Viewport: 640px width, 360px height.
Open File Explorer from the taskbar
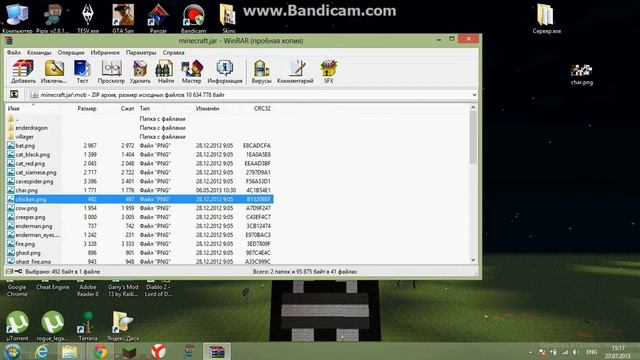click(70, 351)
